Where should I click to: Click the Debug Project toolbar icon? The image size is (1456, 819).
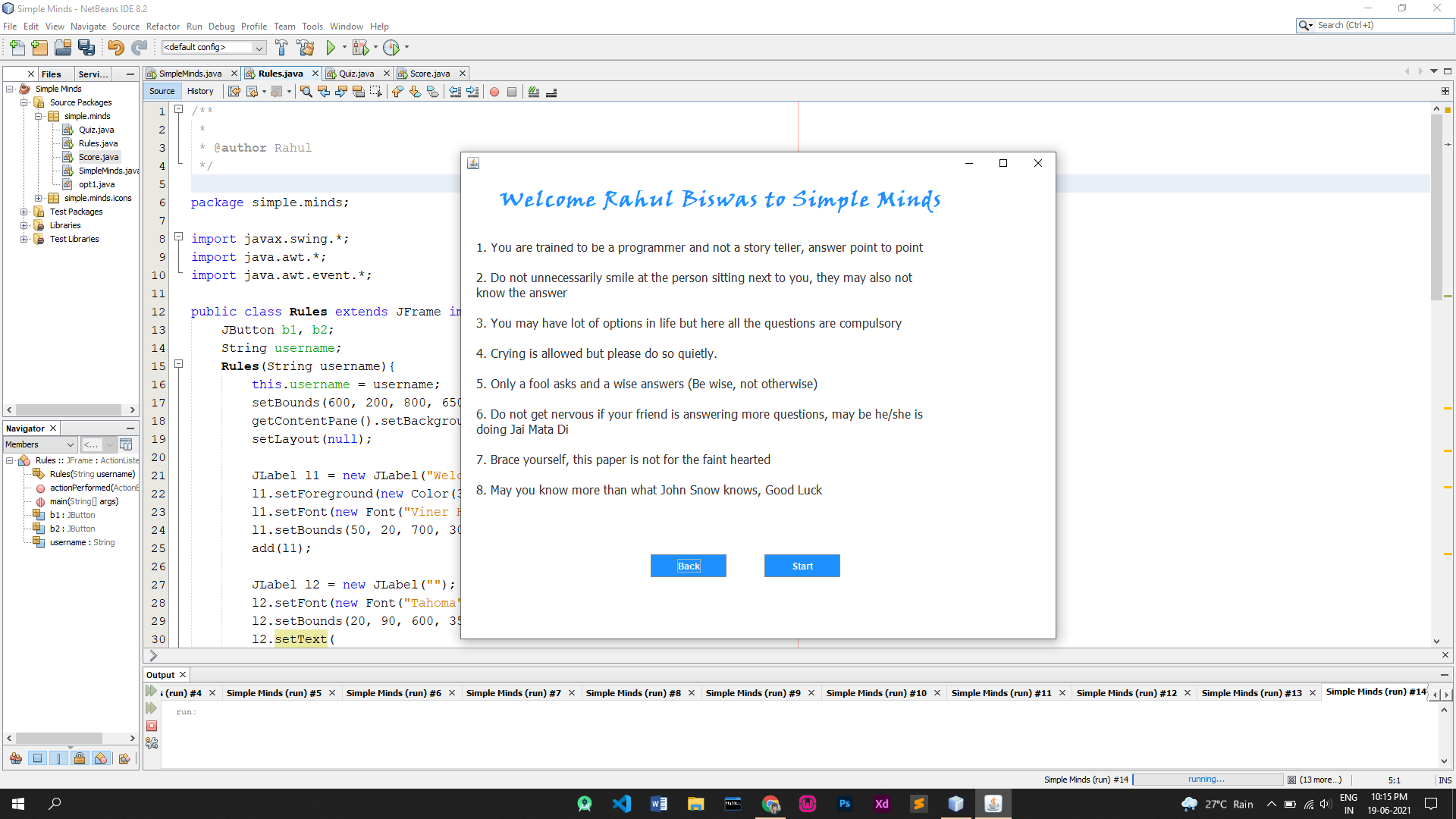point(359,47)
